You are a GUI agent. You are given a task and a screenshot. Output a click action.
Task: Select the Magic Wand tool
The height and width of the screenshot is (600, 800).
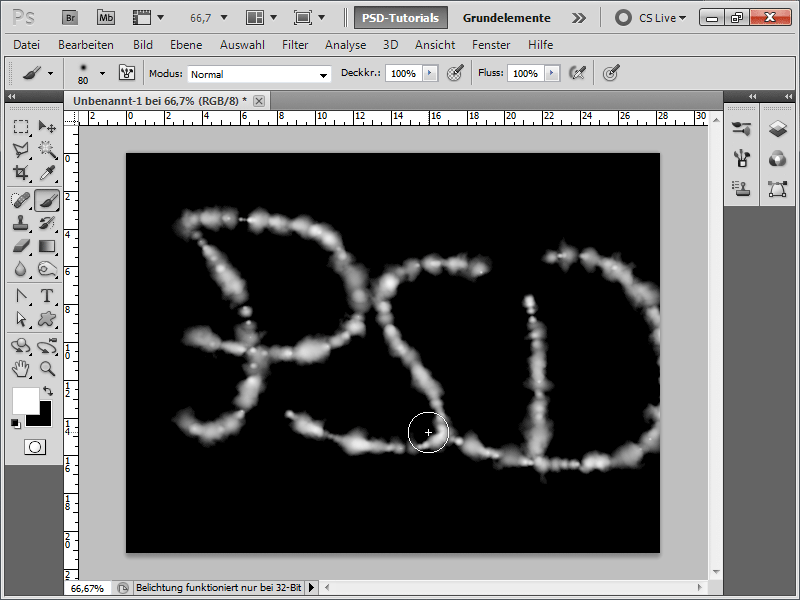(47, 149)
